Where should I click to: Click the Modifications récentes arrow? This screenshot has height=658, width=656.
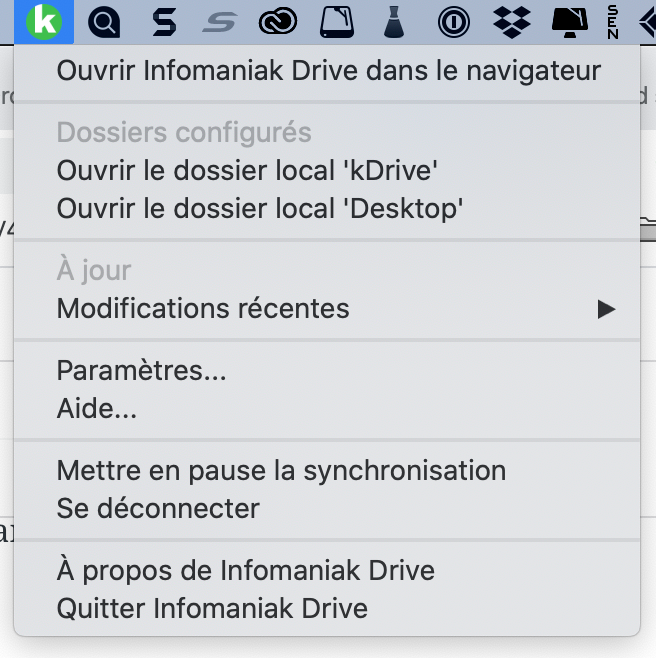606,309
